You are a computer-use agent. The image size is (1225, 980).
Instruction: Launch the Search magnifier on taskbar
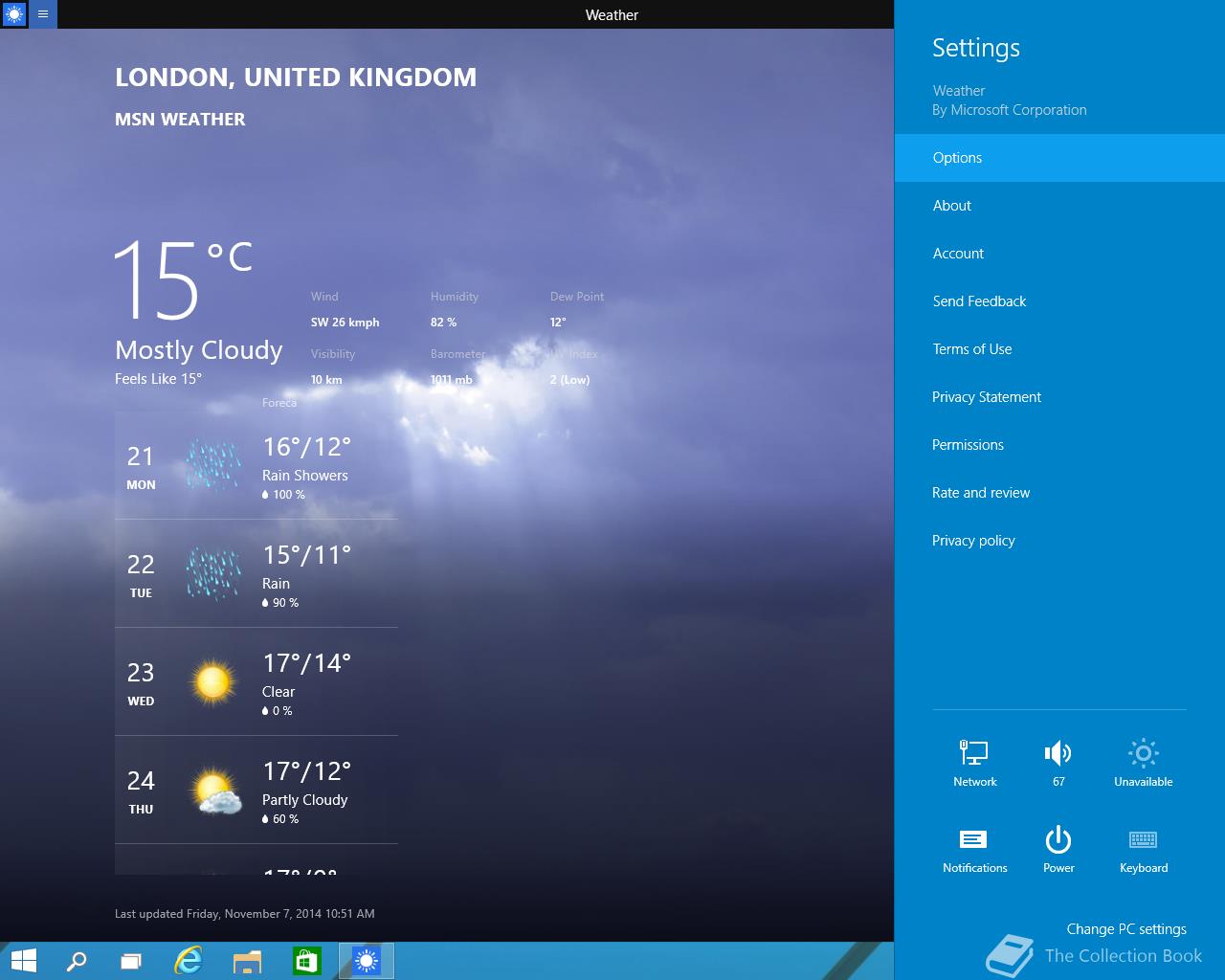(x=77, y=961)
